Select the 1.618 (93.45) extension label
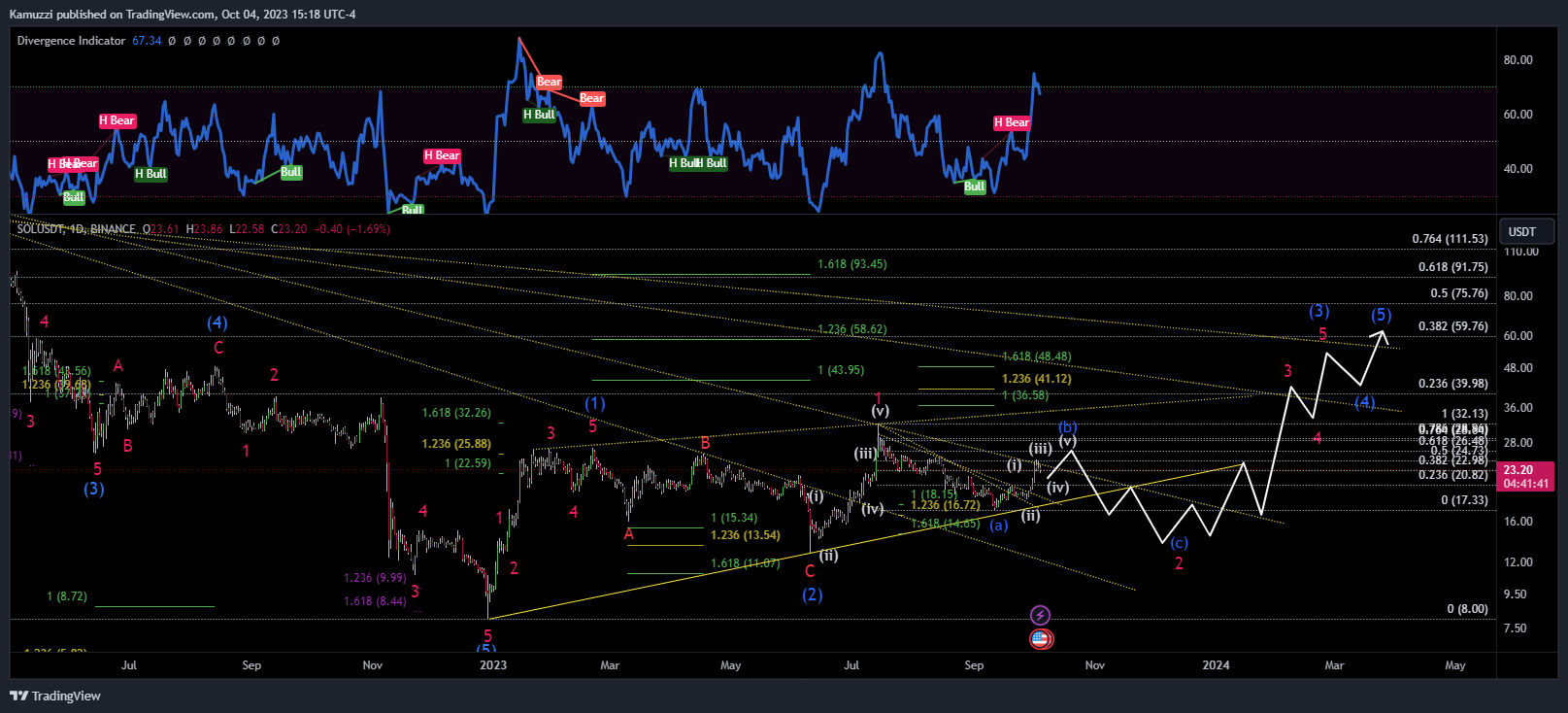Viewport: 1568px width, 713px height. [x=851, y=264]
